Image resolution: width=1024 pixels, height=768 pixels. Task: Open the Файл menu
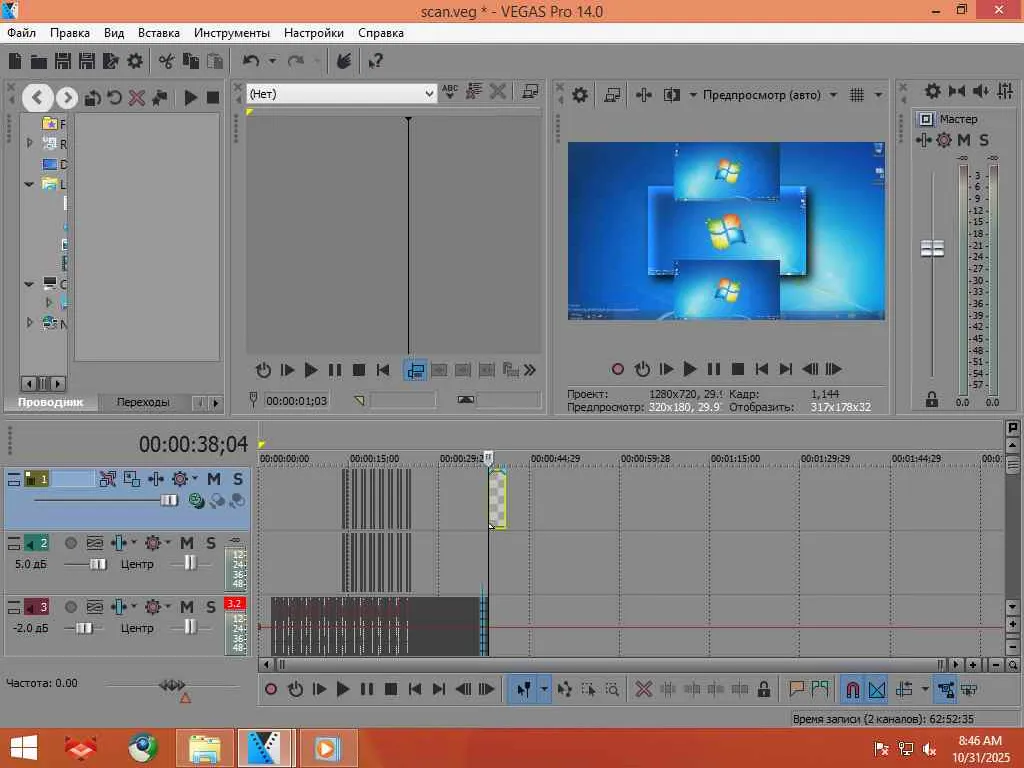point(22,33)
